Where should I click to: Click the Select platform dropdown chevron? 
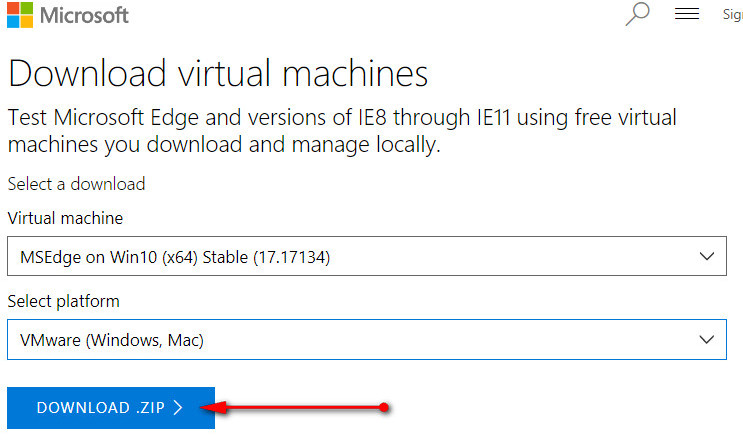(x=707, y=340)
